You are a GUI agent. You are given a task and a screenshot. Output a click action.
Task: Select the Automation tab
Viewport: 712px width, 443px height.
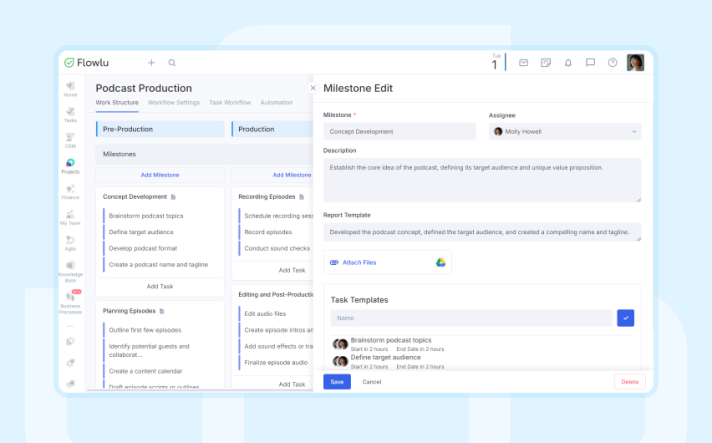(277, 103)
